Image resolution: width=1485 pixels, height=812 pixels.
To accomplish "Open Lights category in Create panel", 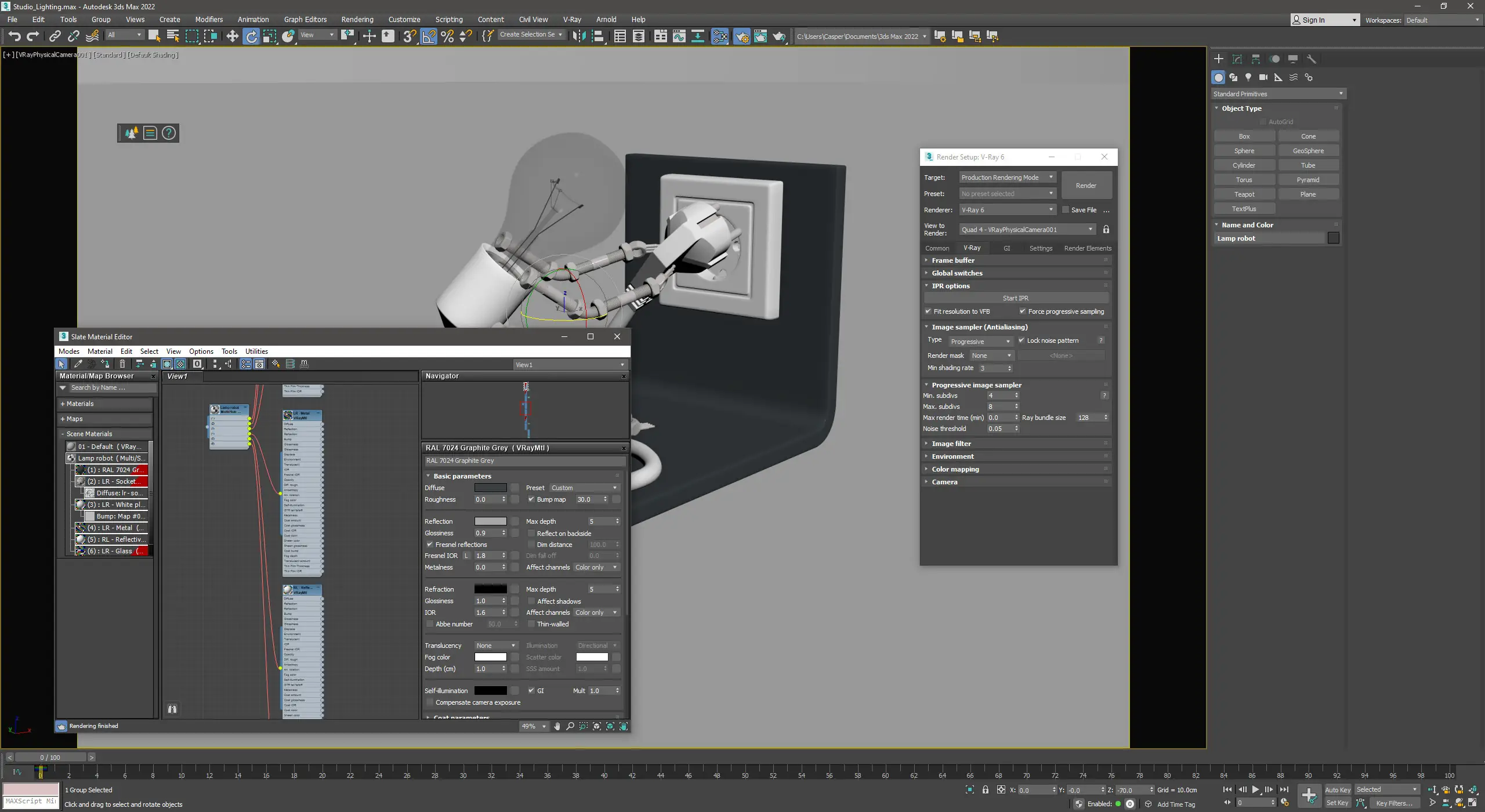I will pyautogui.click(x=1248, y=77).
